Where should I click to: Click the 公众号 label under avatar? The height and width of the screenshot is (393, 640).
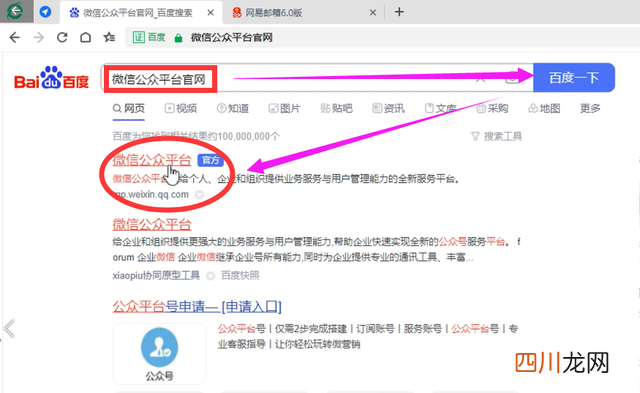[160, 376]
